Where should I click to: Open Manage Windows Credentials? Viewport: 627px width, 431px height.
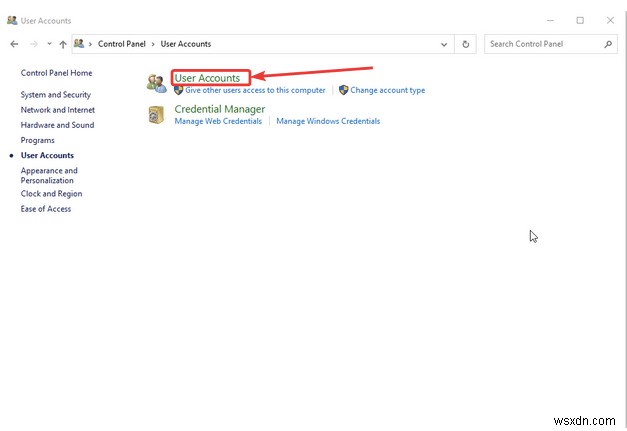(x=328, y=121)
